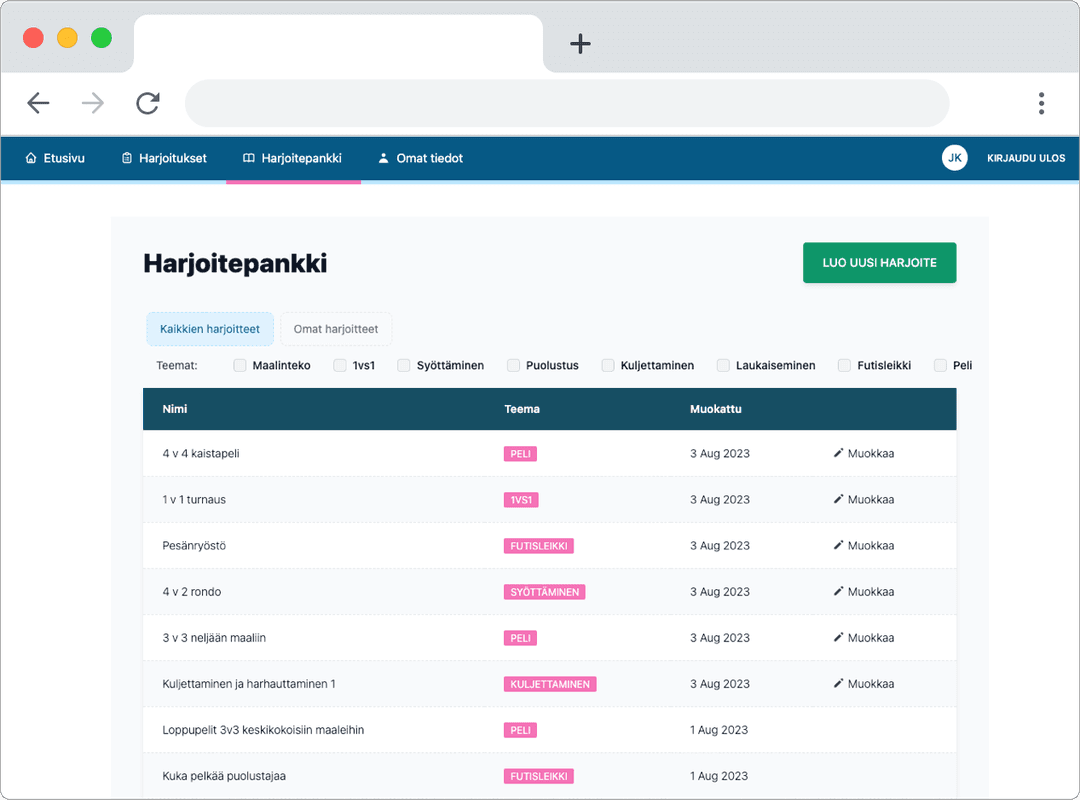Open Omat tiedot via the person icon
This screenshot has width=1080, height=800.
382,158
